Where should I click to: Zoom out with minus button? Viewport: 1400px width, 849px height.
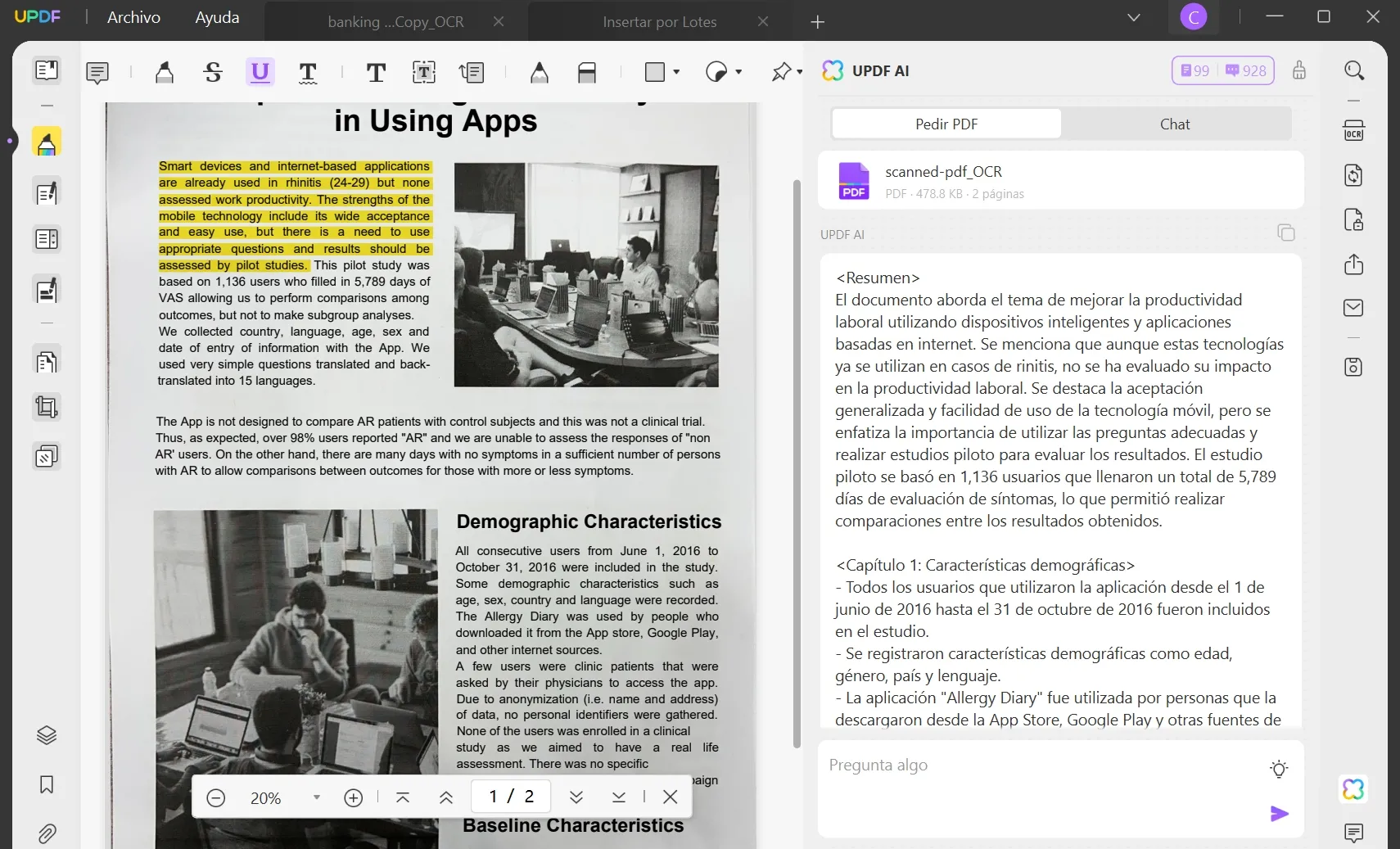216,797
